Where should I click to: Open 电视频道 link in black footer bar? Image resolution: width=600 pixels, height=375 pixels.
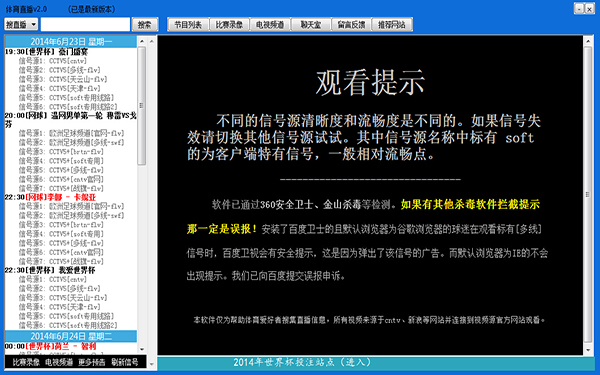(x=59, y=362)
